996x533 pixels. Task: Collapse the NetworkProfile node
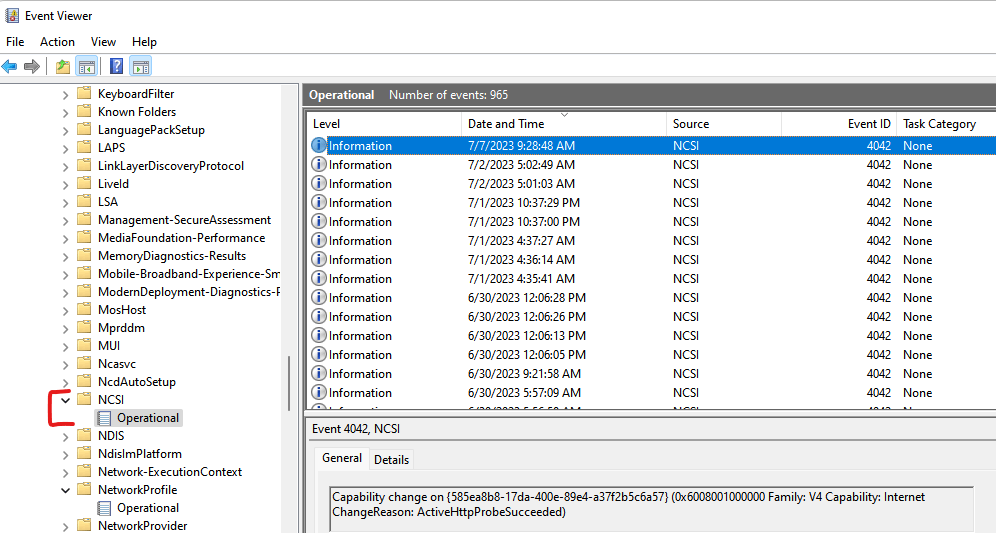[65, 490]
